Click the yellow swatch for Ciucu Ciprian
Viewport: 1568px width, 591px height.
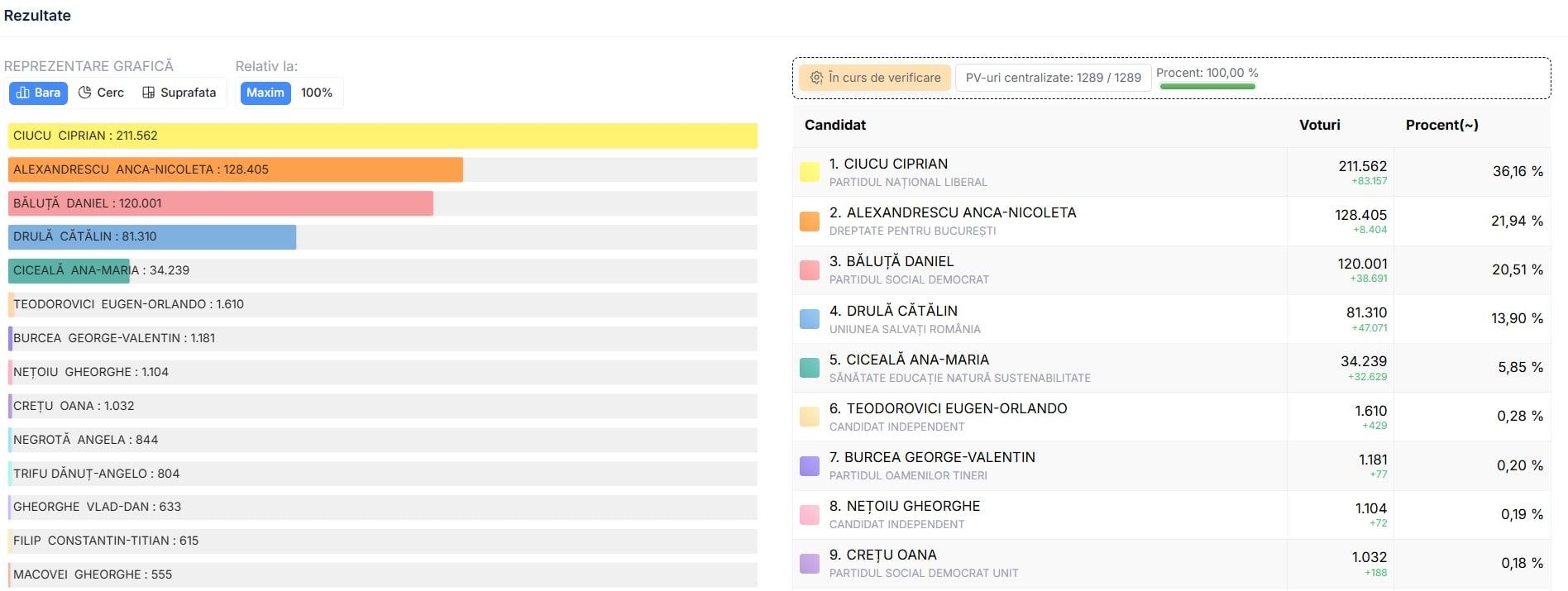pyautogui.click(x=810, y=172)
